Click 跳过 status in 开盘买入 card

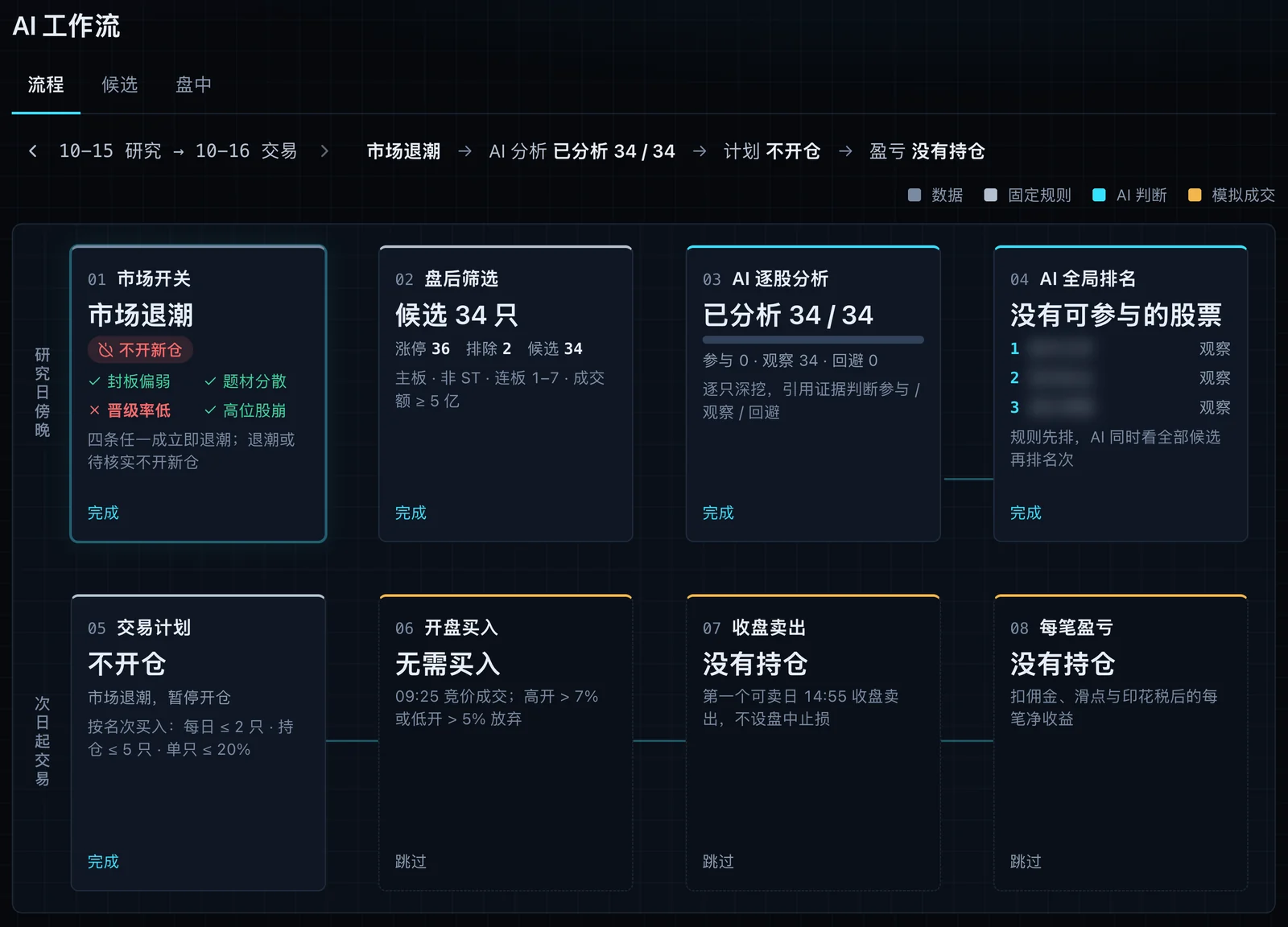point(411,862)
